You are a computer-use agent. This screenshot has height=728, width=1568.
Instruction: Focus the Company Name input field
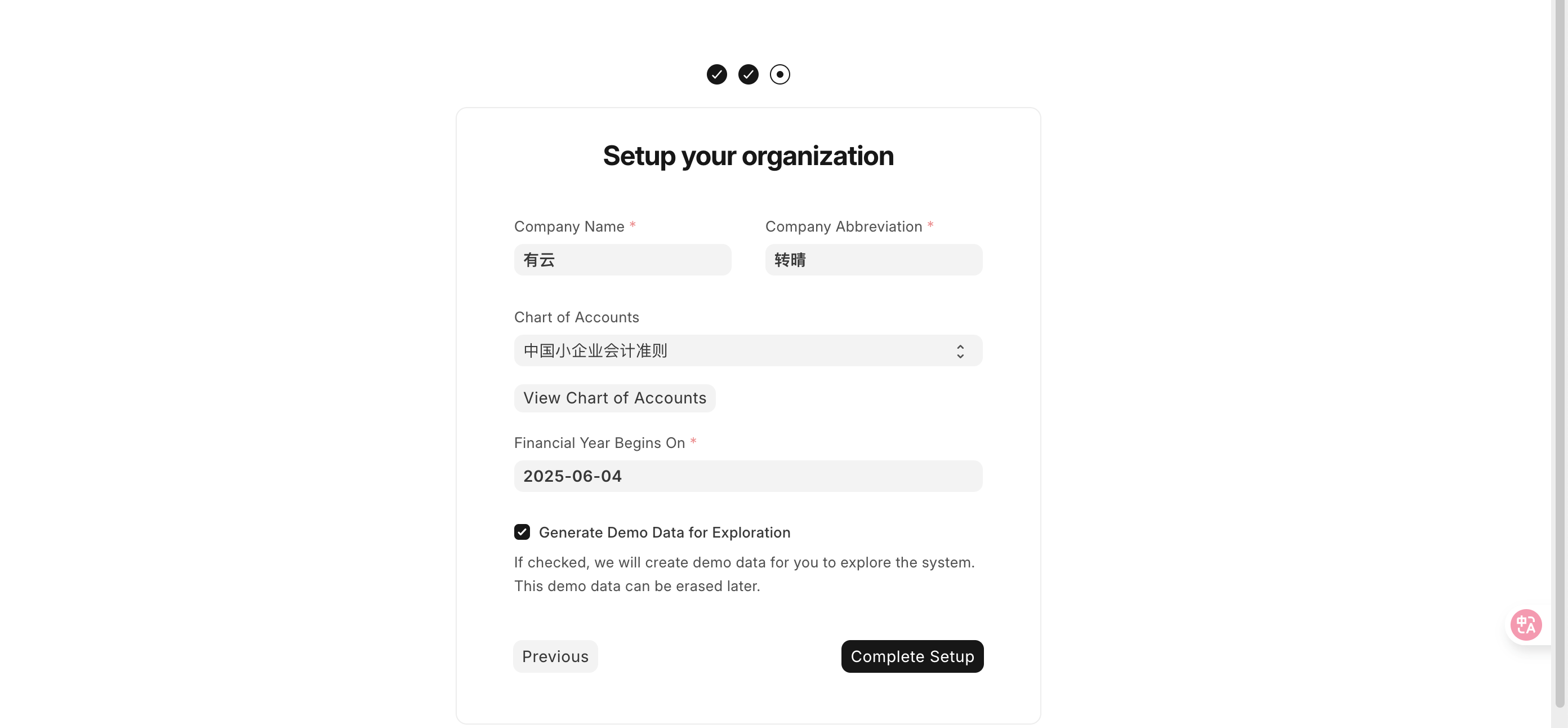tap(622, 260)
